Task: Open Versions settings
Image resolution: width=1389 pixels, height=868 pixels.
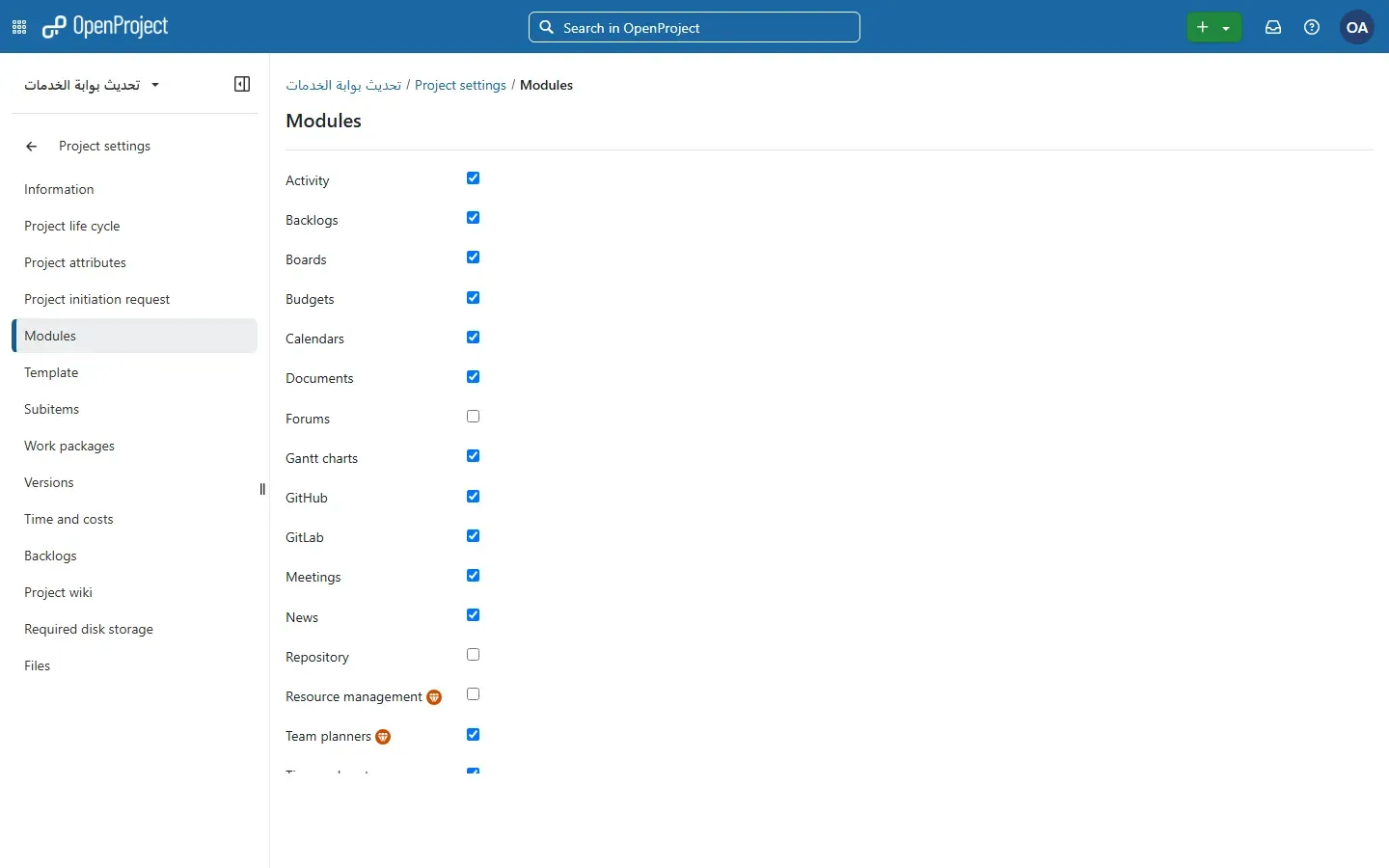Action: pos(135,482)
